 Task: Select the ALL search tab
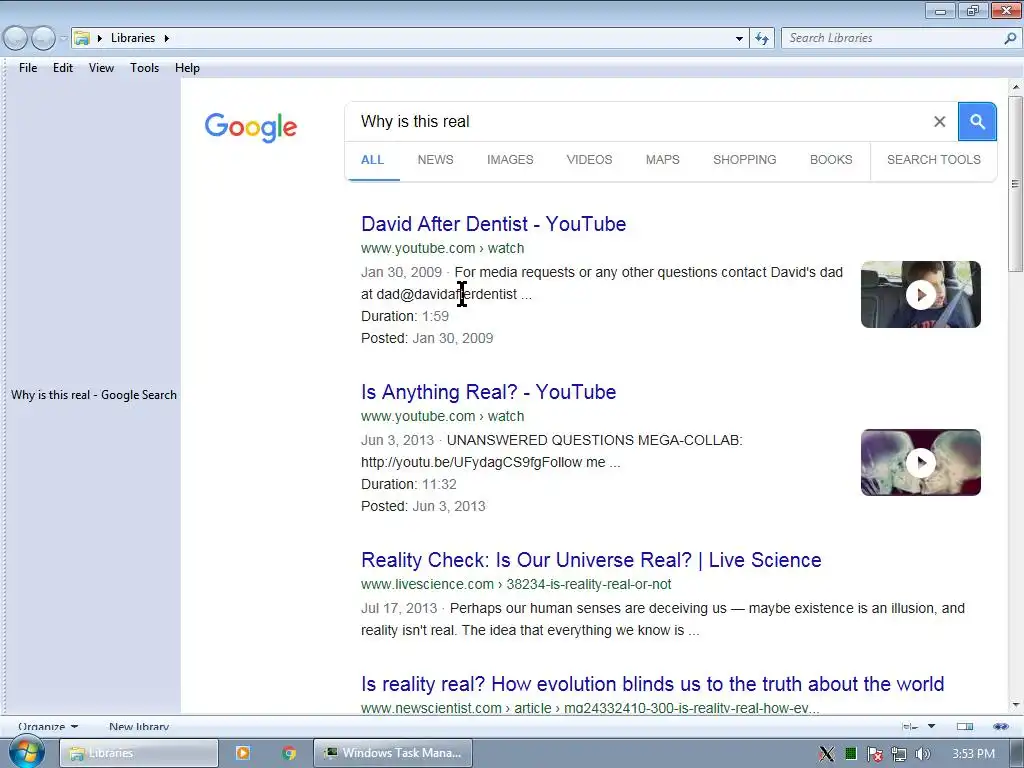pyautogui.click(x=372, y=160)
